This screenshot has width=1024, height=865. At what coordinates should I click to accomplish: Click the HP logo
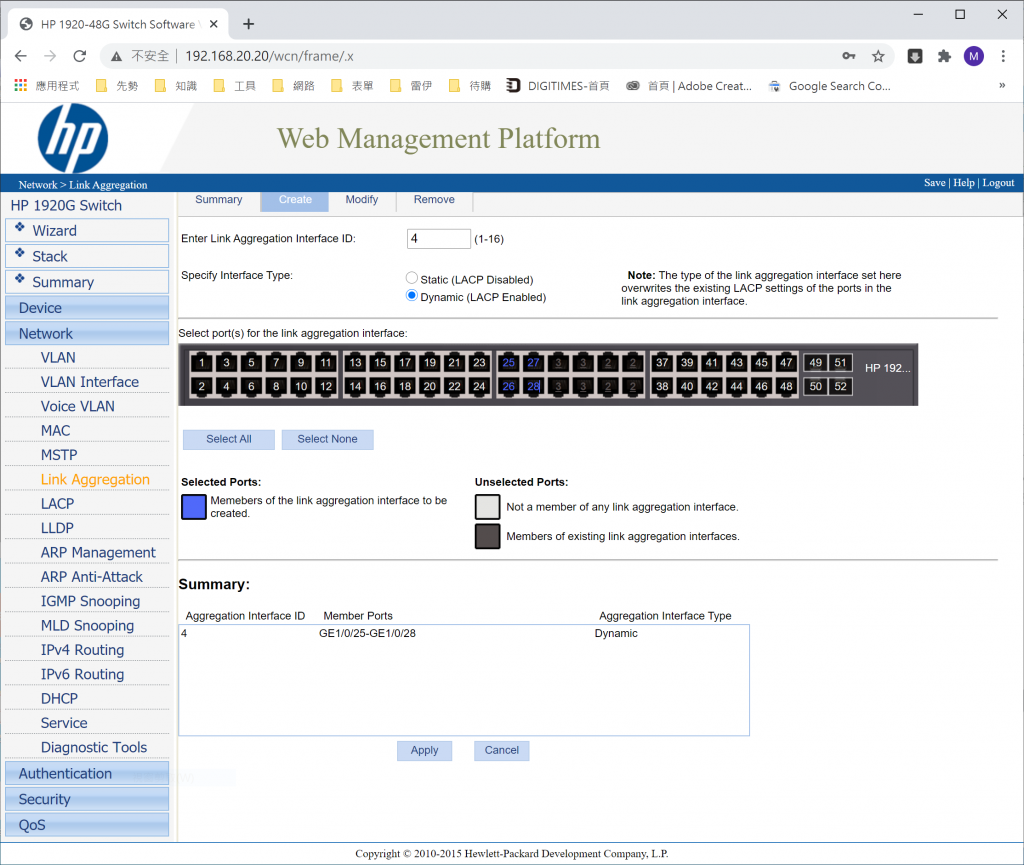(72, 138)
